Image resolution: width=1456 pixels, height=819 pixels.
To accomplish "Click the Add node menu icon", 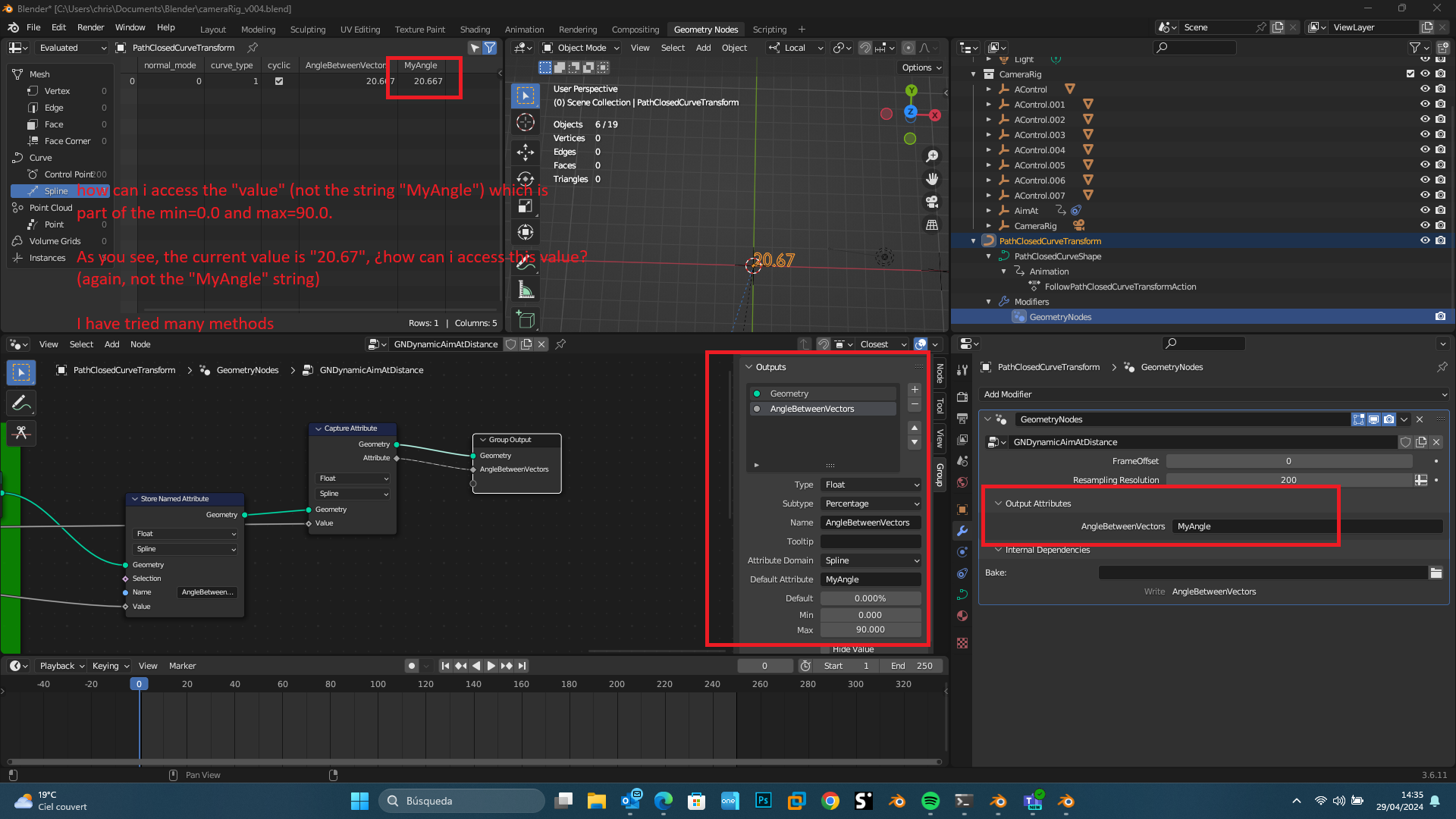I will coord(112,344).
